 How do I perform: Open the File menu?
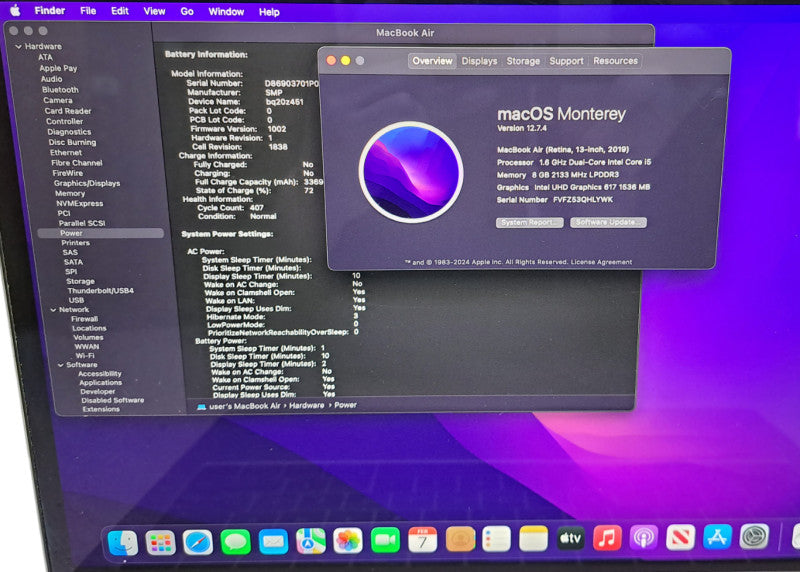coord(88,11)
